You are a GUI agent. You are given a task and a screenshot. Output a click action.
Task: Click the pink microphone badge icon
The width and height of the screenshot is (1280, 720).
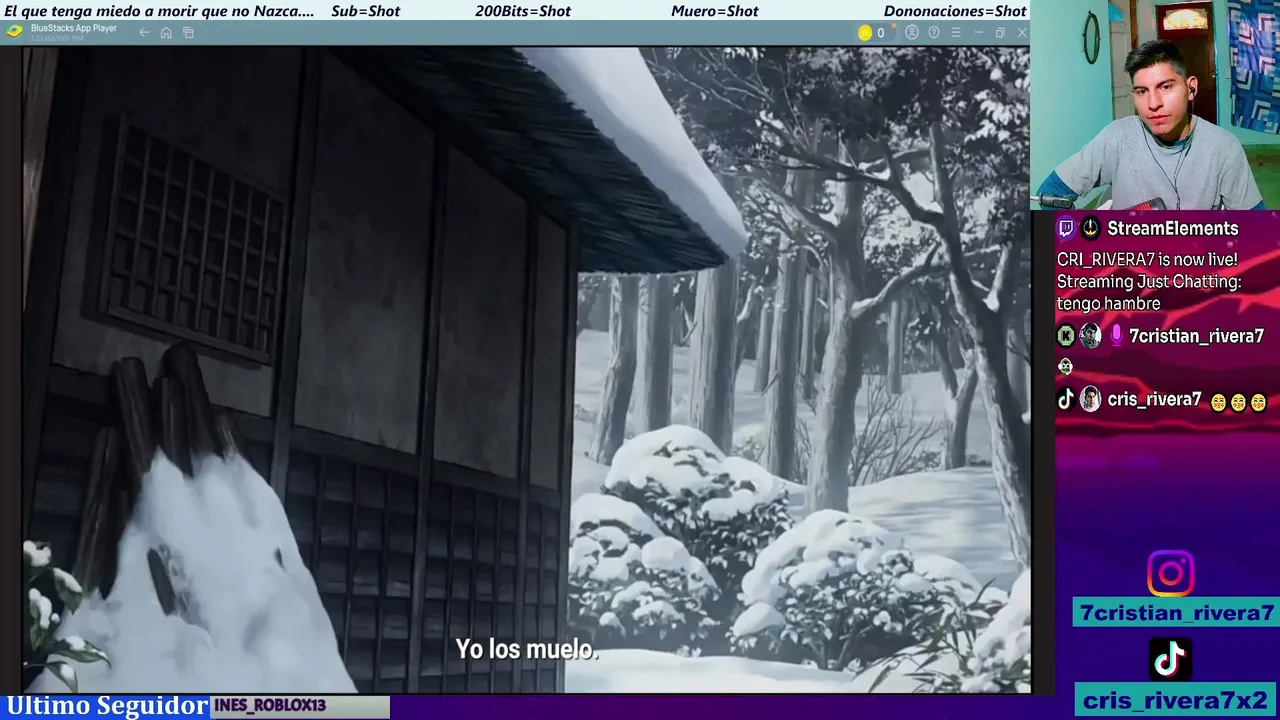(1116, 336)
